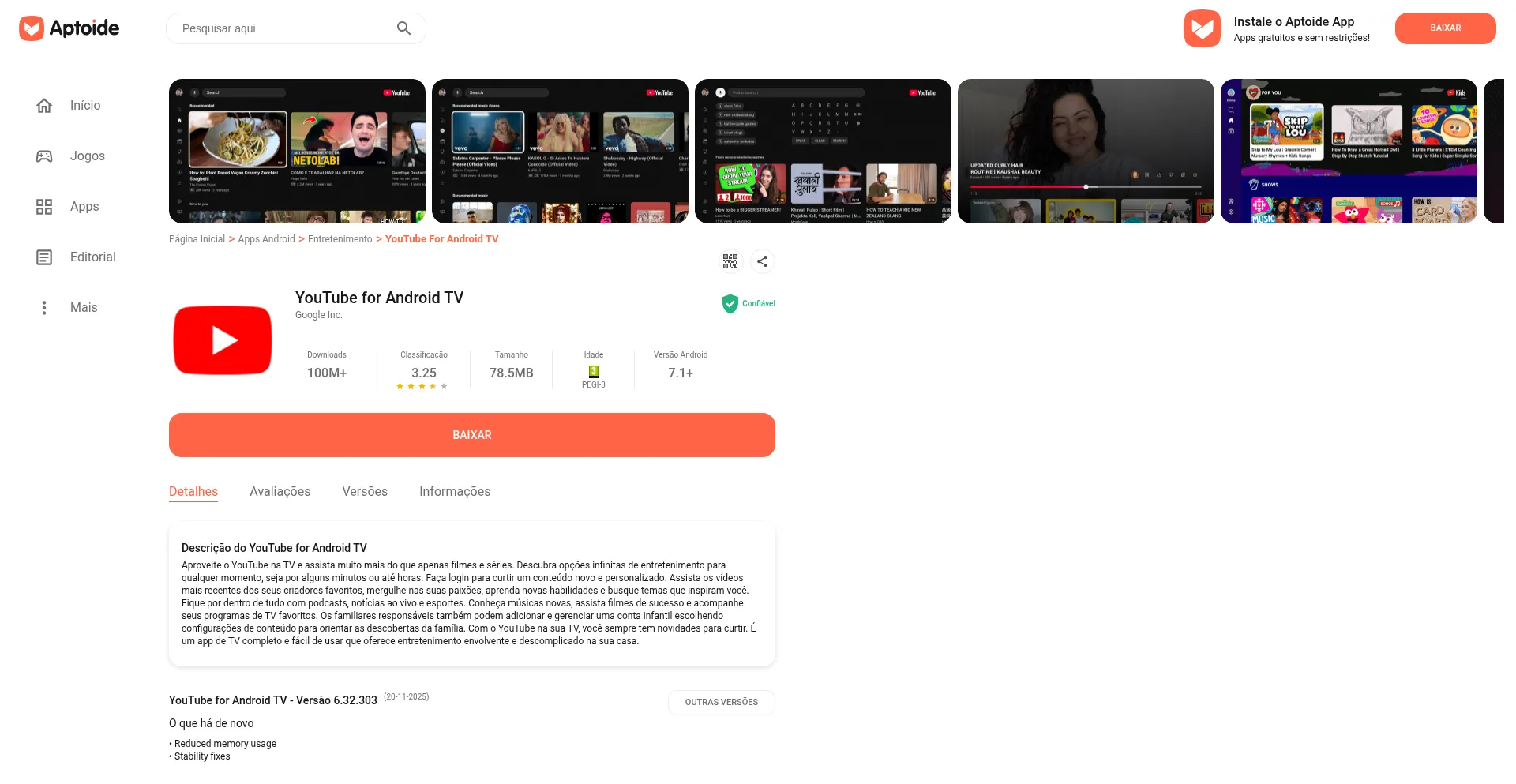Open the QR code icon
This screenshot has height=784, width=1516.
click(730, 261)
